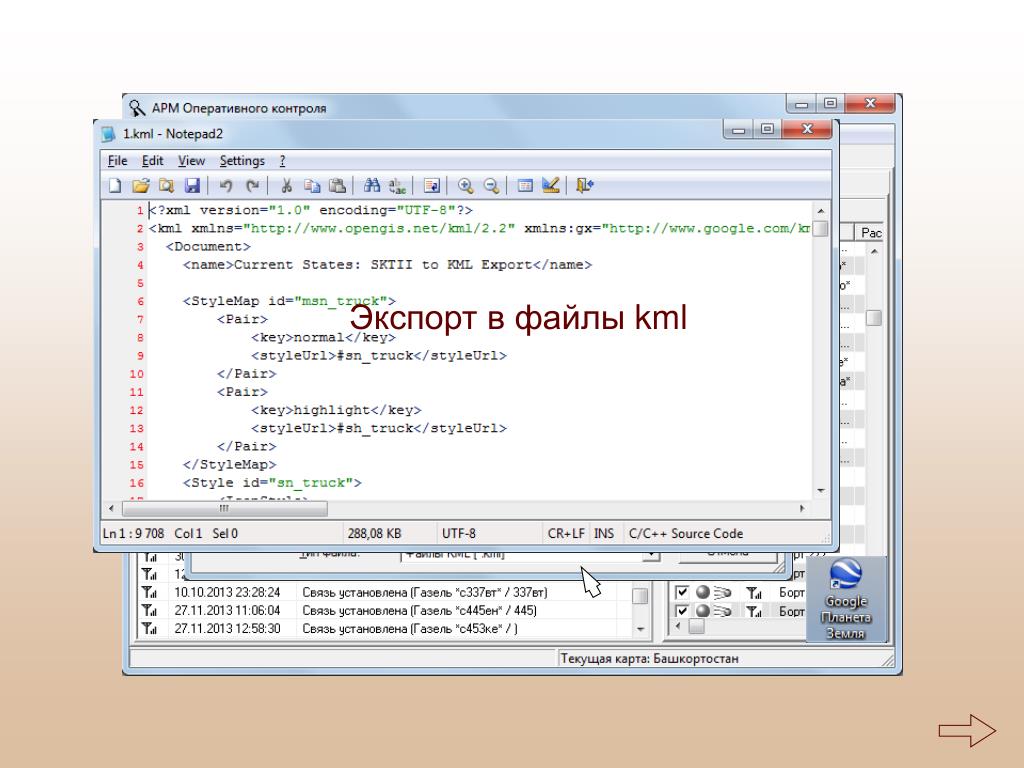Click line 16 Style id sn_truck text
The image size is (1024, 768).
pos(272,483)
